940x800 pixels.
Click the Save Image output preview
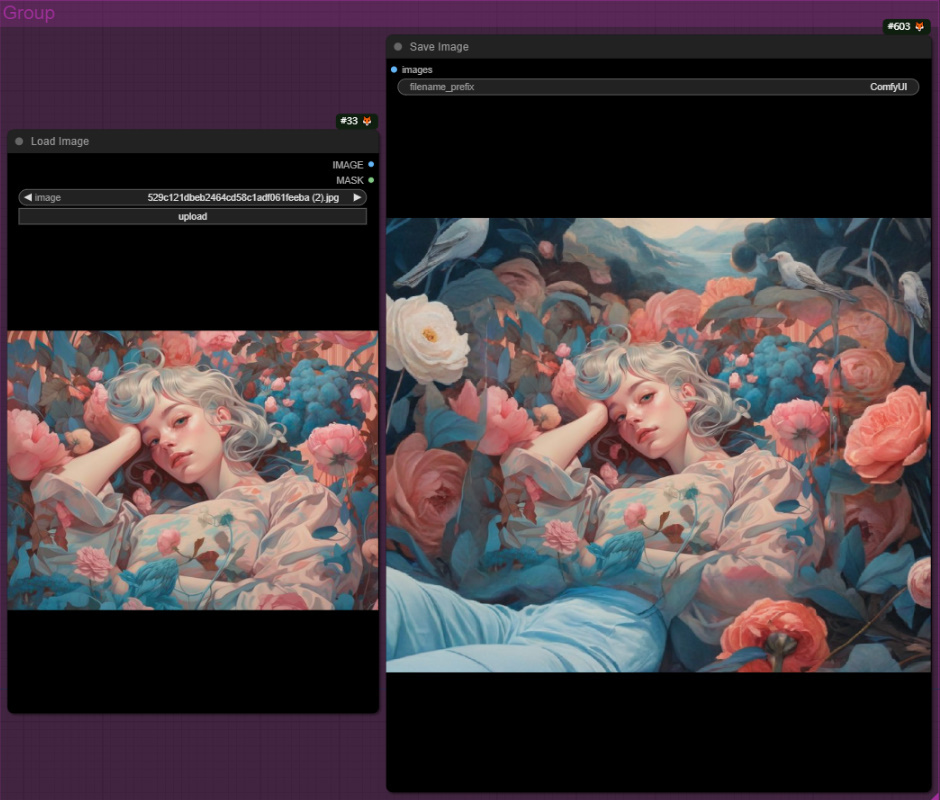click(658, 445)
